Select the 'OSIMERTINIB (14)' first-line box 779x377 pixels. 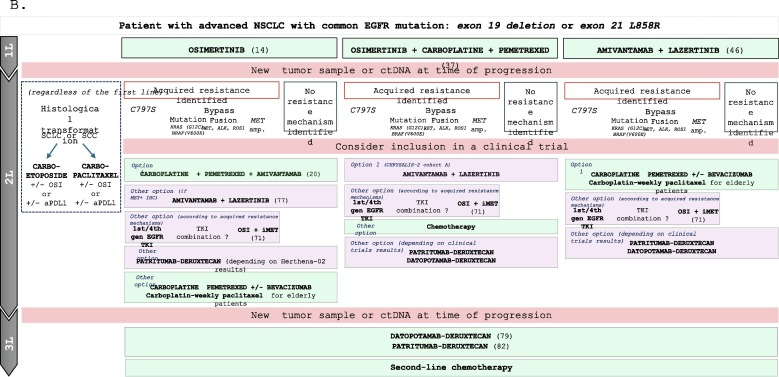click(x=229, y=48)
